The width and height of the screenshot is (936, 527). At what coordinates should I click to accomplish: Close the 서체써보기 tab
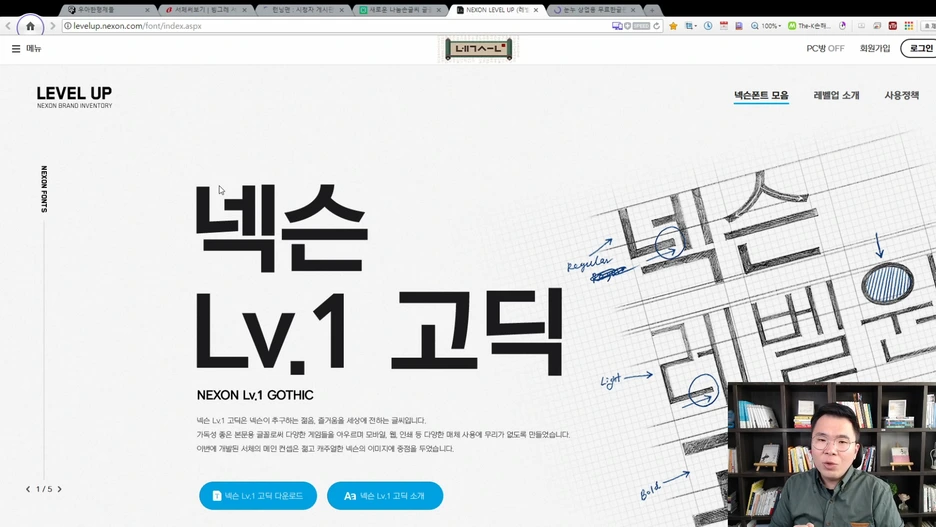[244, 10]
